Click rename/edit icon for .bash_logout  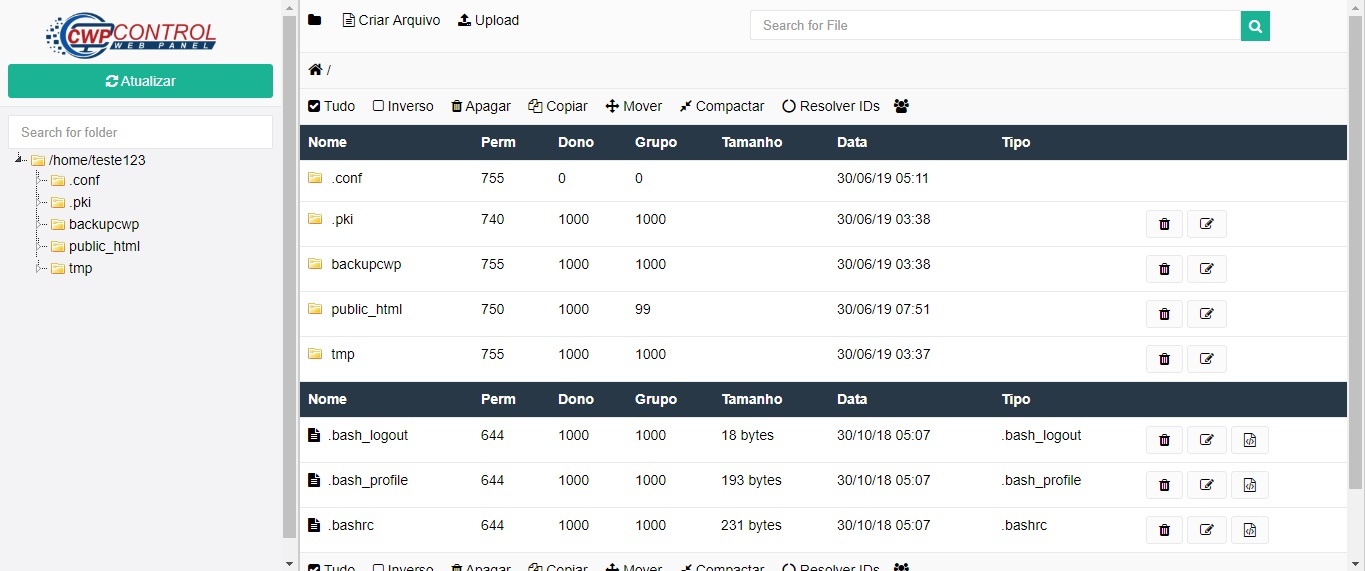[x=1207, y=440]
